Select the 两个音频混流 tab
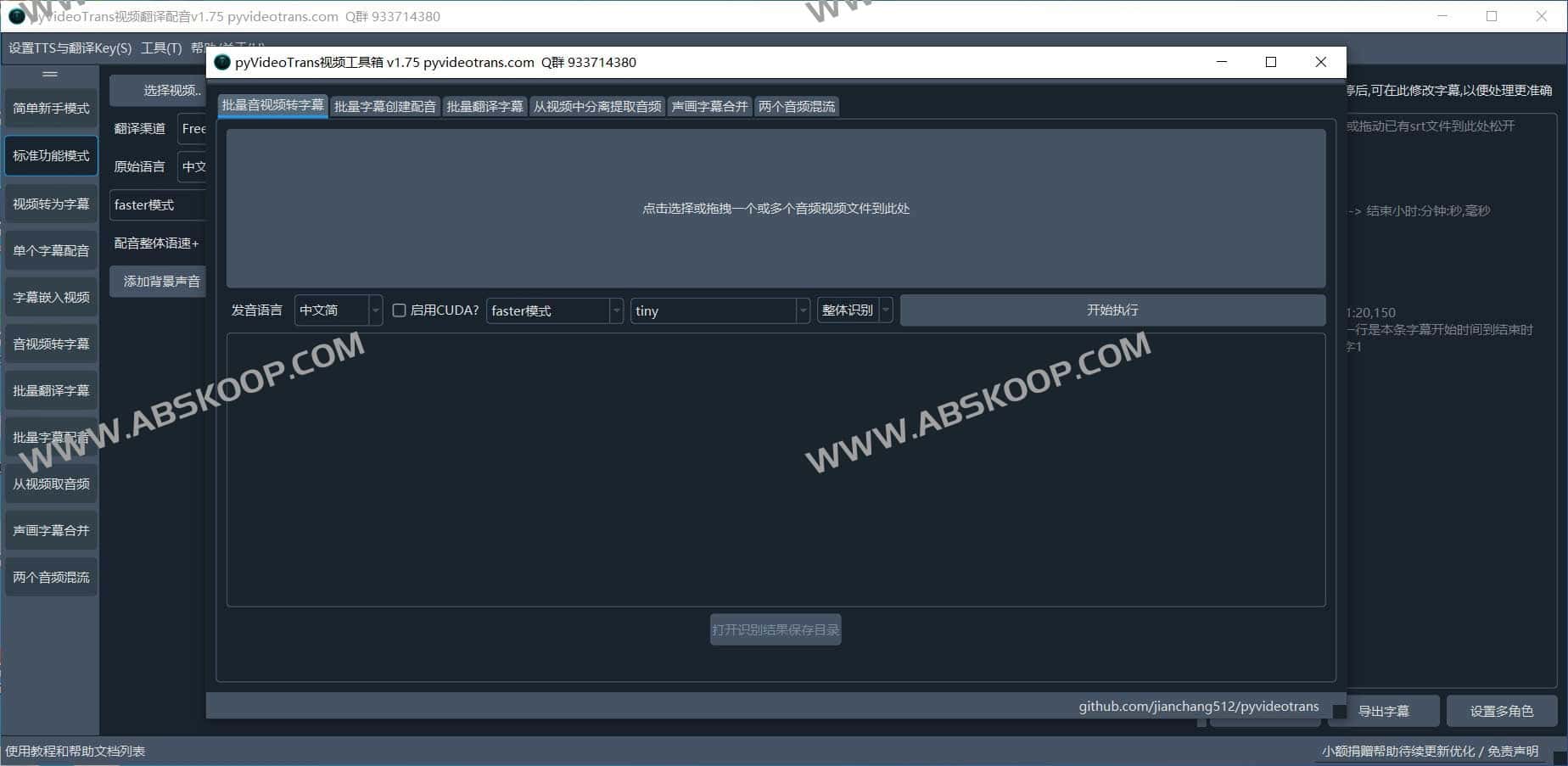The height and width of the screenshot is (766, 1568). pyautogui.click(x=796, y=106)
